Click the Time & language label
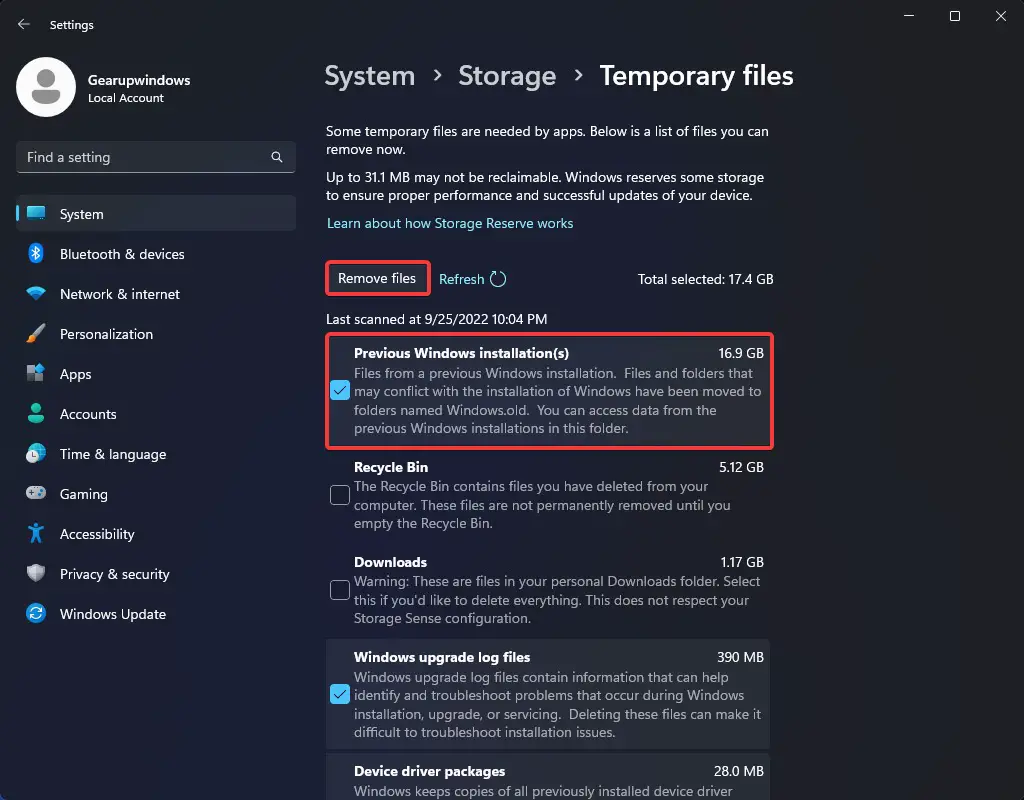Viewport: 1024px width, 800px height. pyautogui.click(x=113, y=454)
